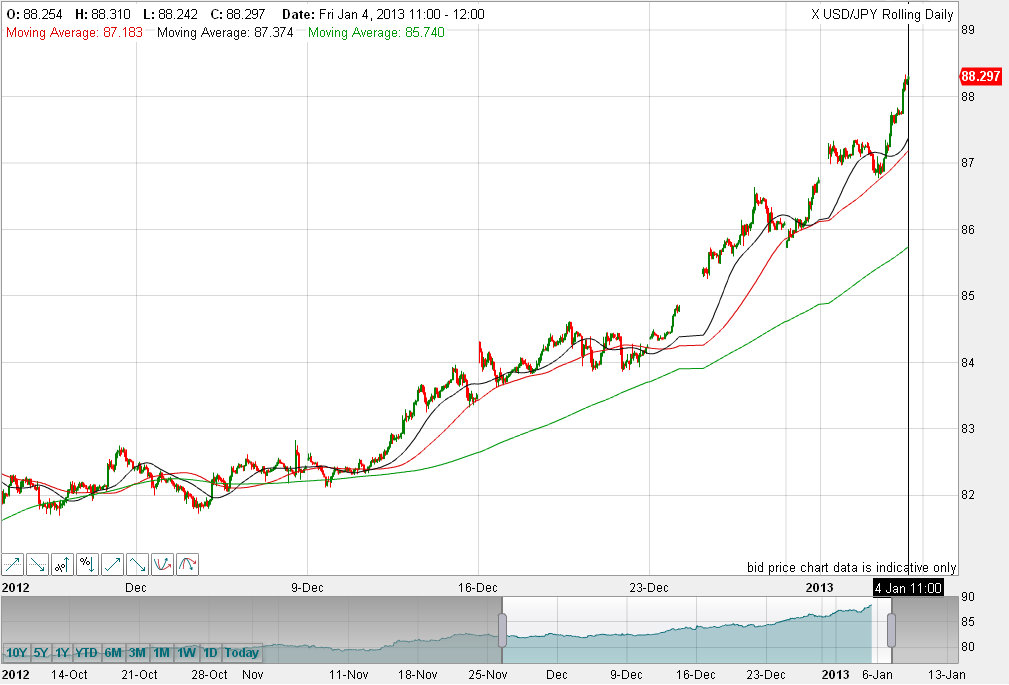The height and width of the screenshot is (685, 1009).
Task: Click the bid price chart data disclaimer
Action: (x=851, y=567)
